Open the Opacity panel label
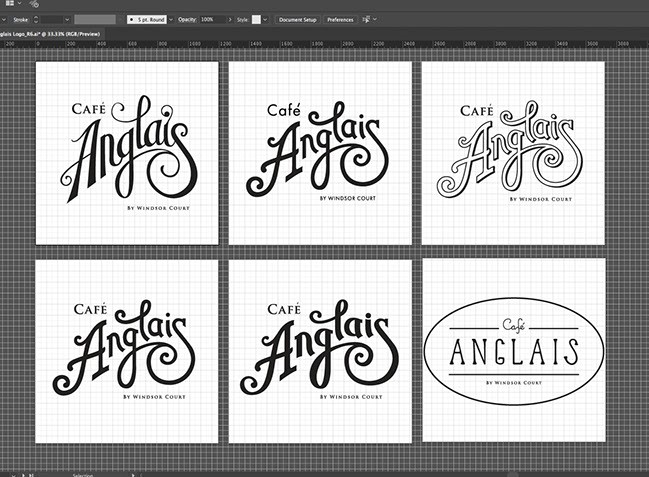This screenshot has height=477, width=649. coord(187,19)
